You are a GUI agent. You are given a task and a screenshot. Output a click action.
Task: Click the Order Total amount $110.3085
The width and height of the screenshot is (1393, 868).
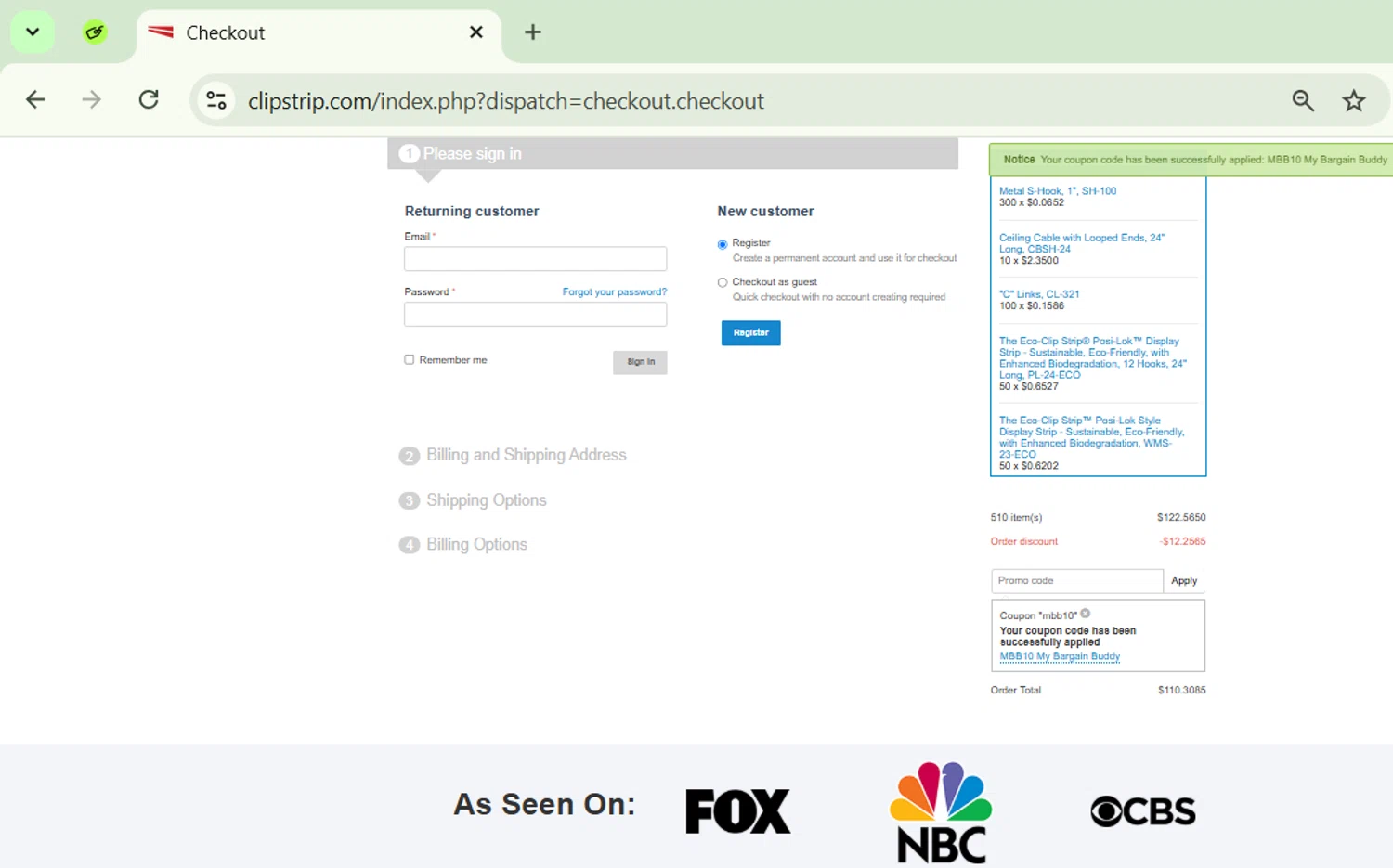tap(1181, 691)
